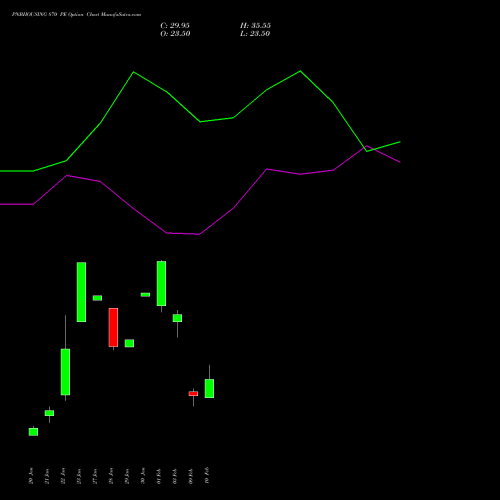Click the close value C: 29.95

pyautogui.click(x=175, y=26)
